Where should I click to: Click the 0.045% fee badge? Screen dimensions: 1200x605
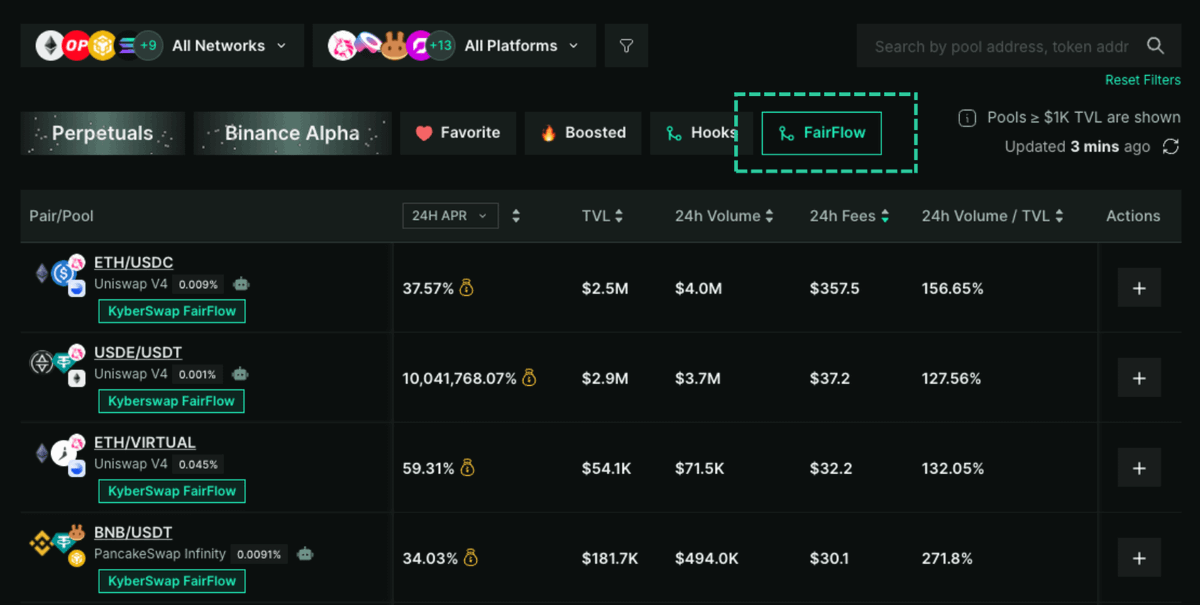[x=200, y=464]
